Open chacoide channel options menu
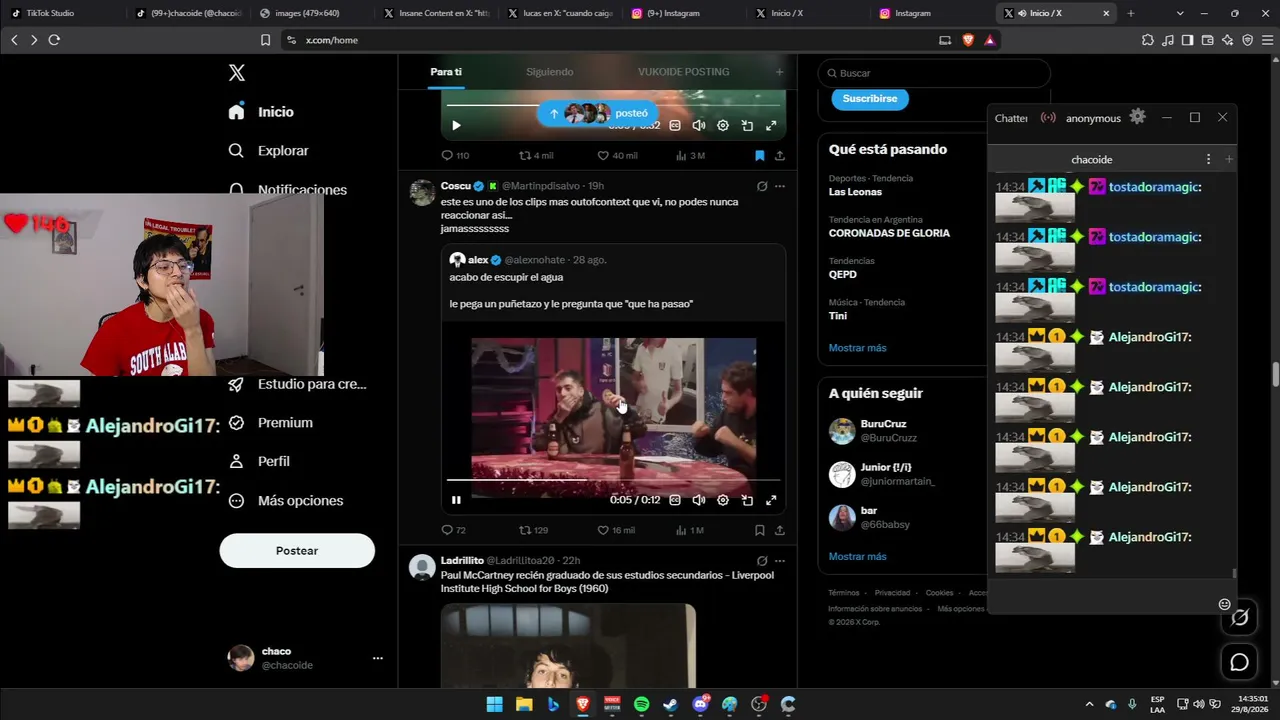1280x720 pixels. click(1208, 159)
